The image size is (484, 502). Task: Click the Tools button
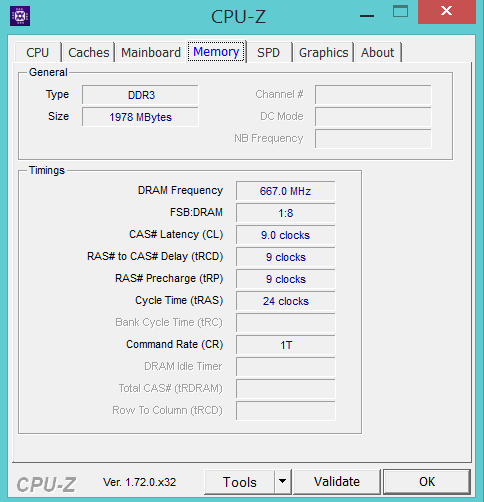tap(240, 482)
